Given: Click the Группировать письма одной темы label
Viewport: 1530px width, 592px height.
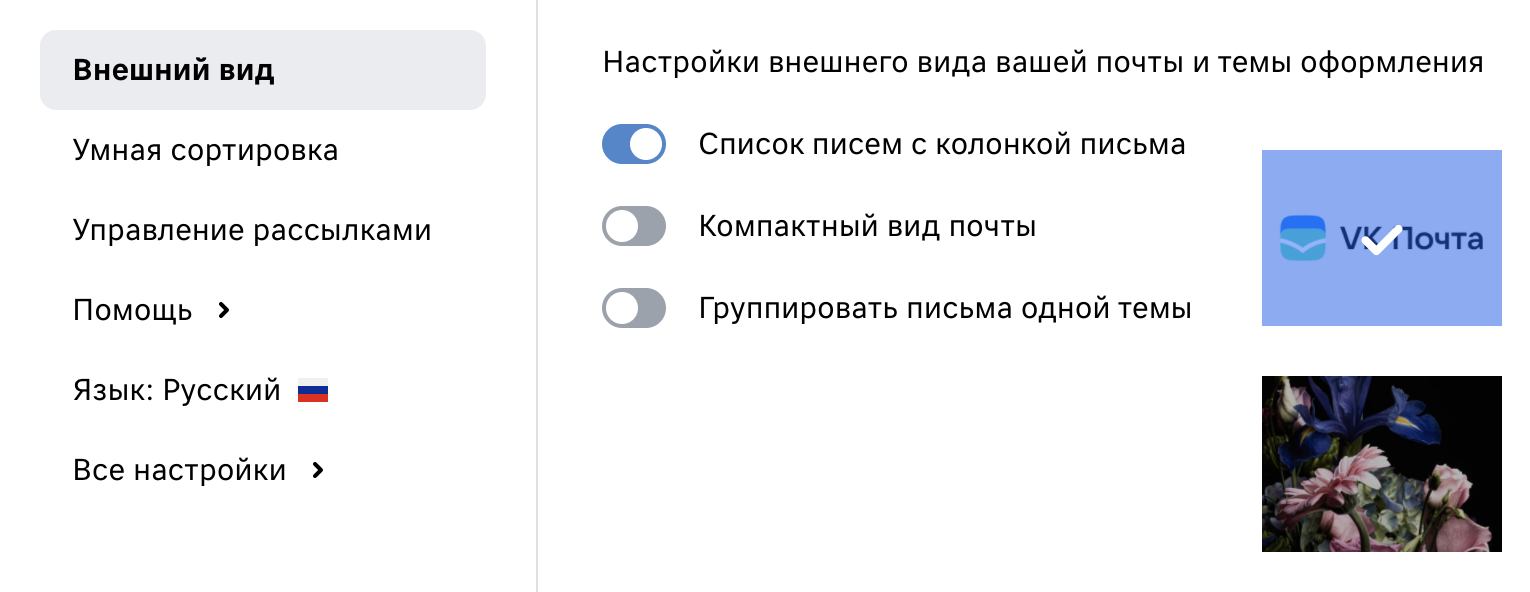Looking at the screenshot, I should click(x=945, y=308).
